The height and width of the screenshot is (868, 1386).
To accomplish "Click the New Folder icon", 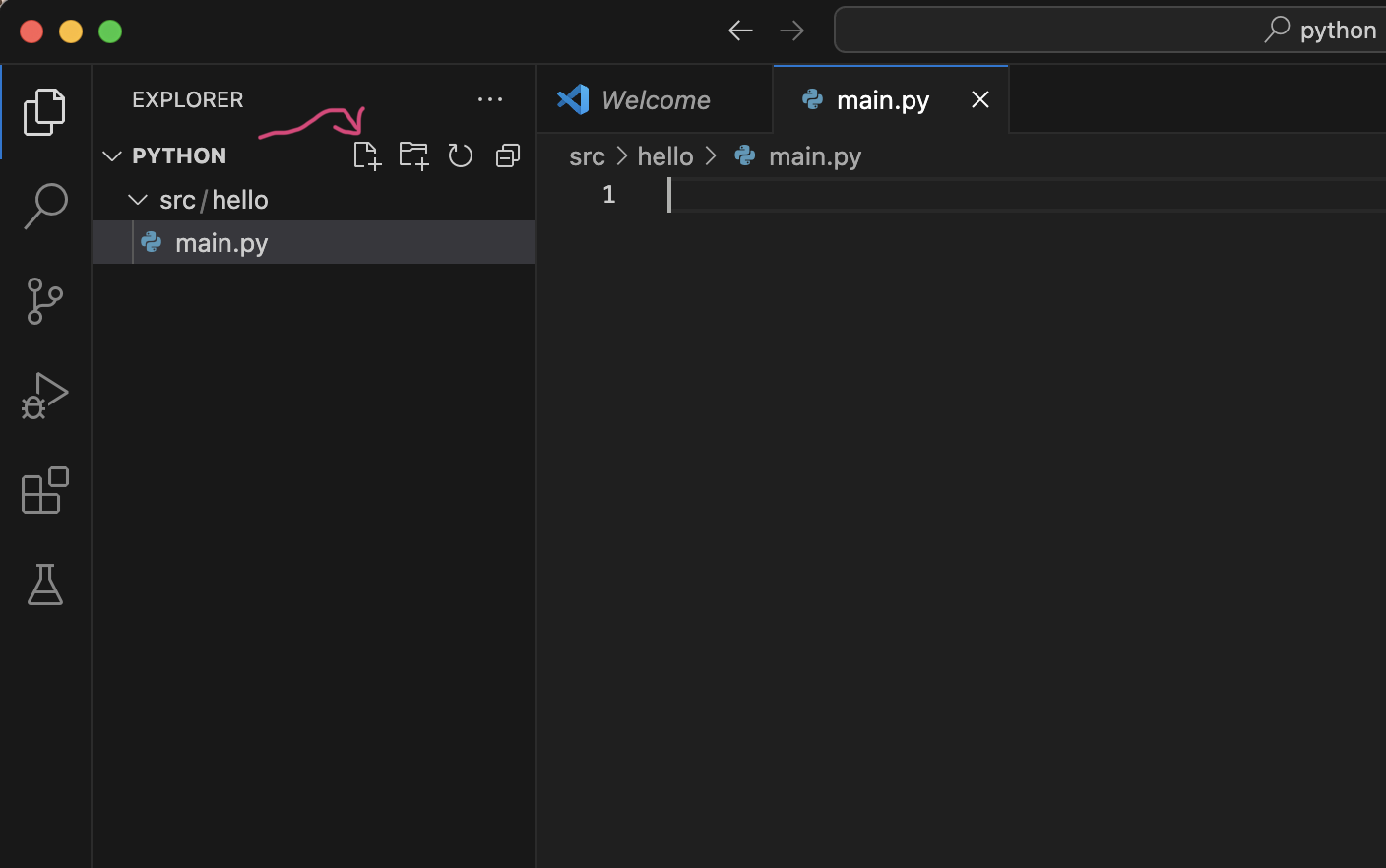I will [x=413, y=155].
